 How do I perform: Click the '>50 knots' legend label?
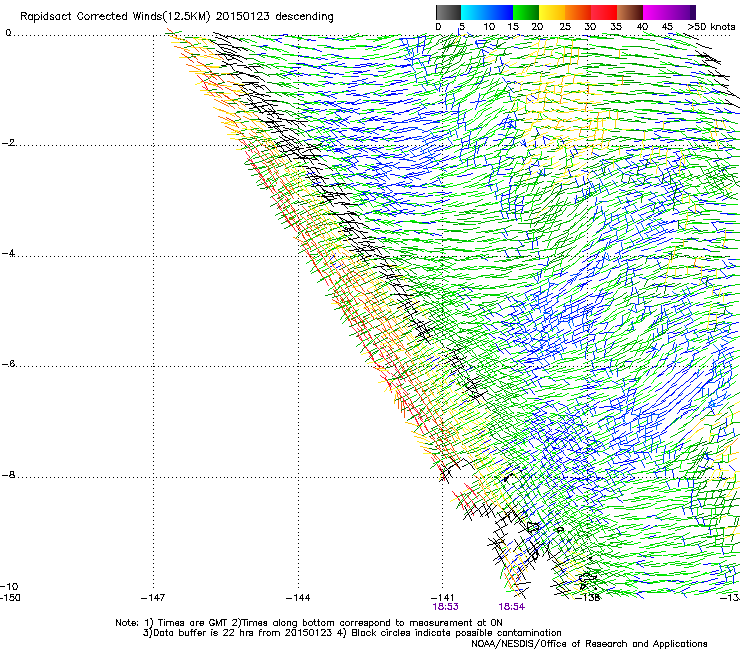point(711,27)
